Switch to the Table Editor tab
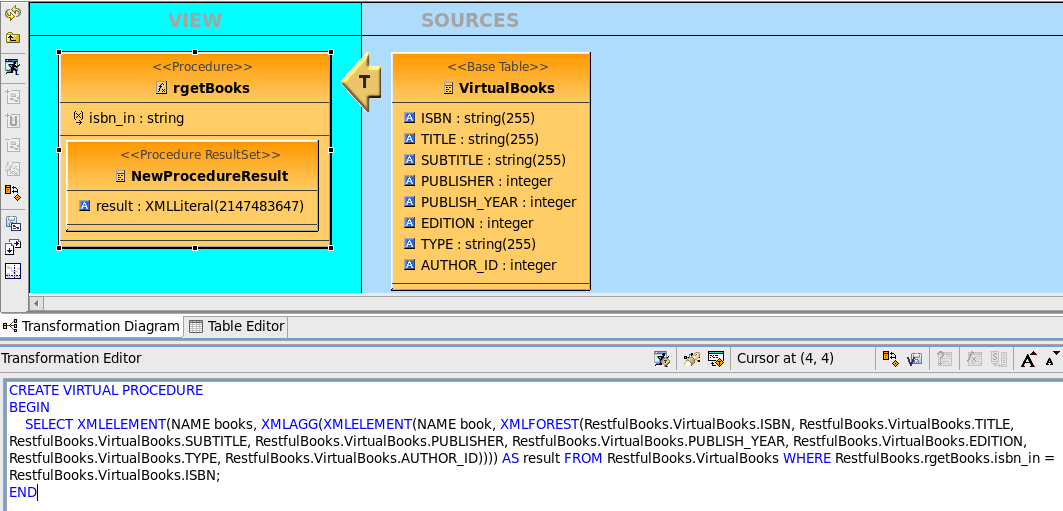The height and width of the screenshot is (511, 1063). tap(237, 326)
